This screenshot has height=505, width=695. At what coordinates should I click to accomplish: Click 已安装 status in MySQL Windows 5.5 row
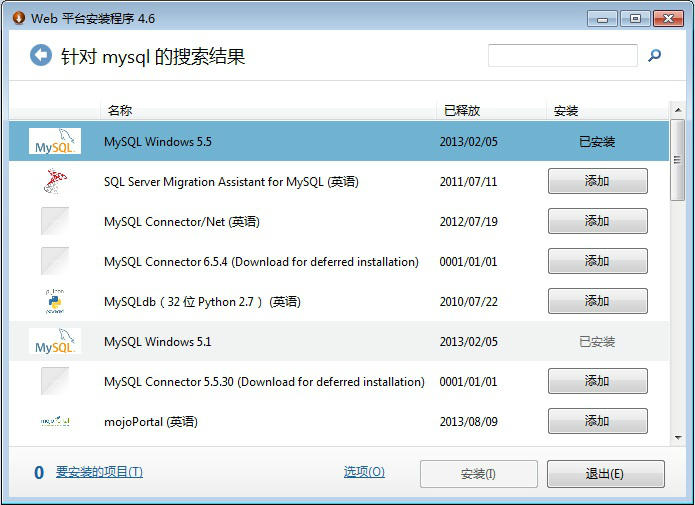click(597, 141)
